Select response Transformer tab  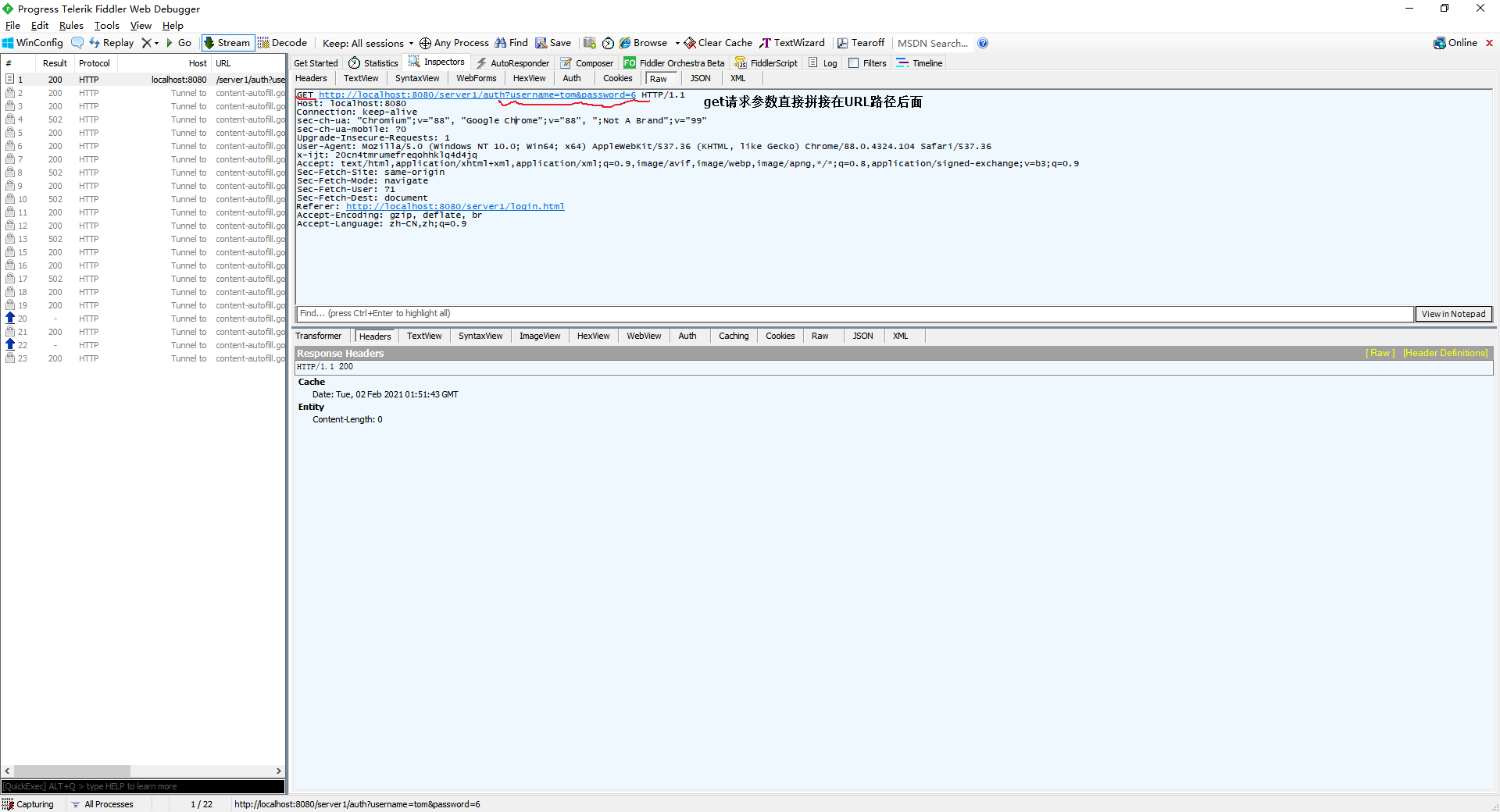[x=318, y=336]
